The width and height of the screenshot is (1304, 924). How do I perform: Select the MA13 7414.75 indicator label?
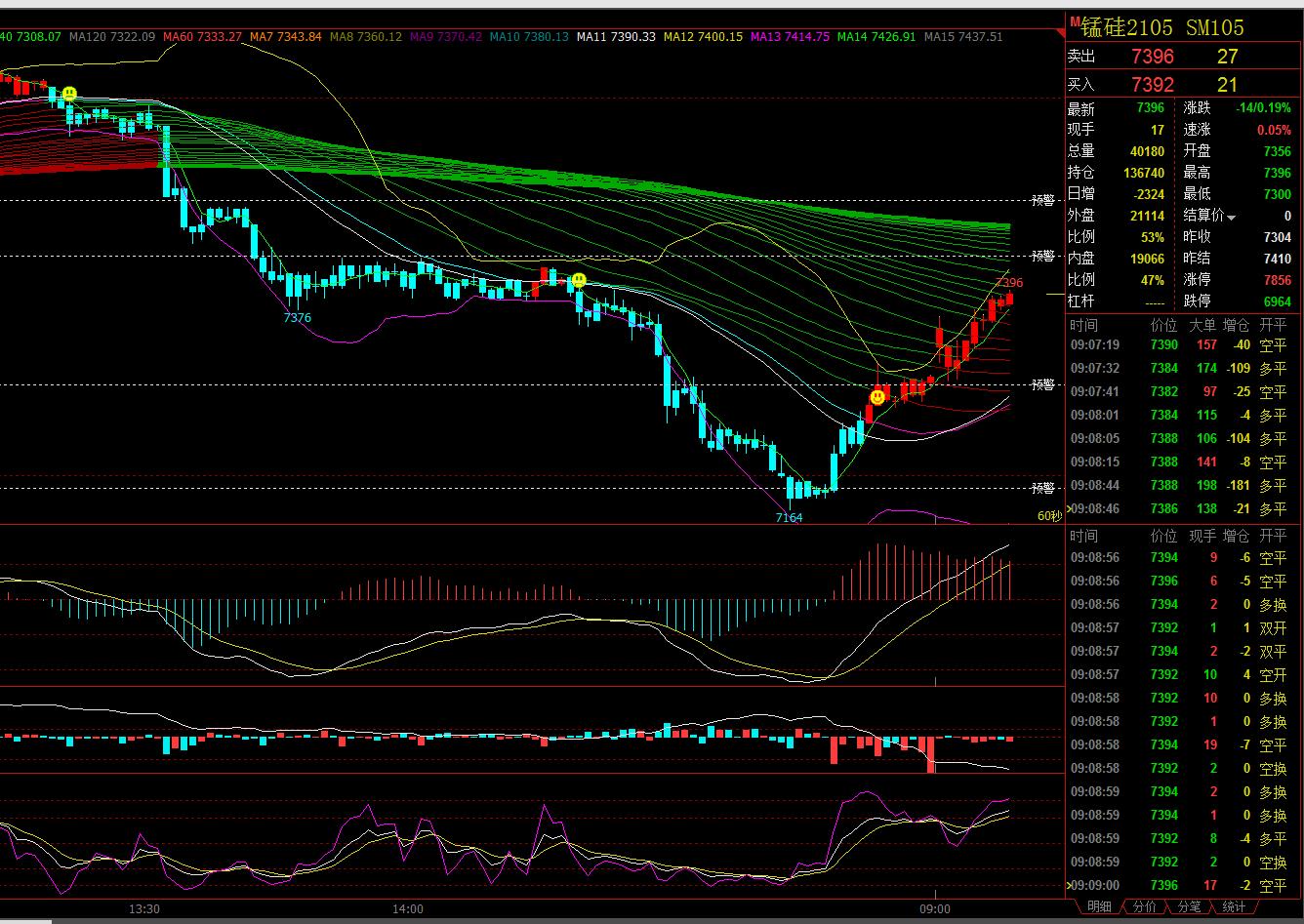(x=790, y=37)
